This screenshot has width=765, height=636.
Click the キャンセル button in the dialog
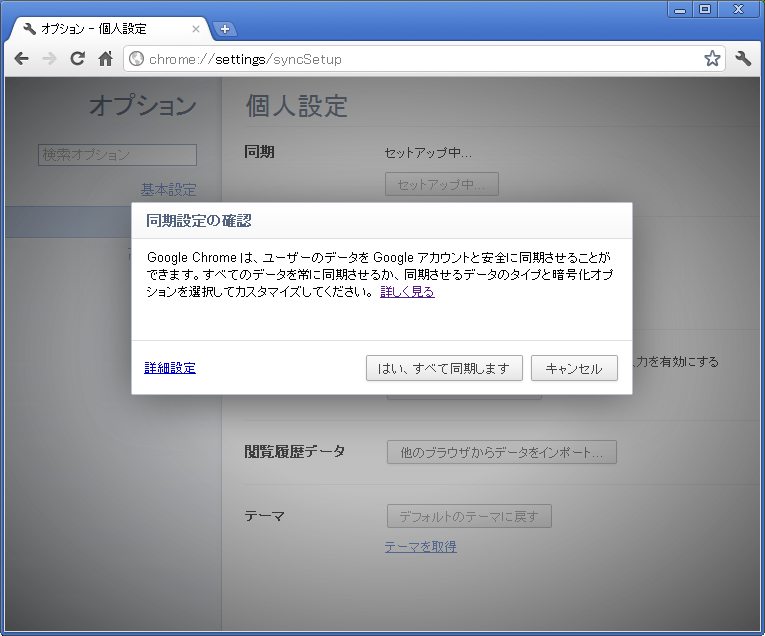tap(574, 368)
